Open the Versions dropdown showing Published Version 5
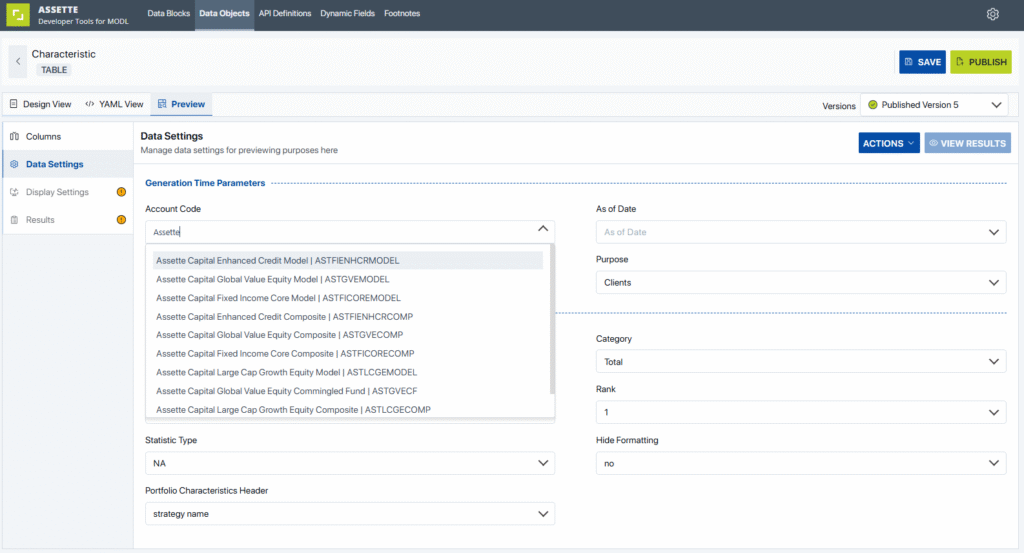1024x553 pixels. click(x=934, y=105)
